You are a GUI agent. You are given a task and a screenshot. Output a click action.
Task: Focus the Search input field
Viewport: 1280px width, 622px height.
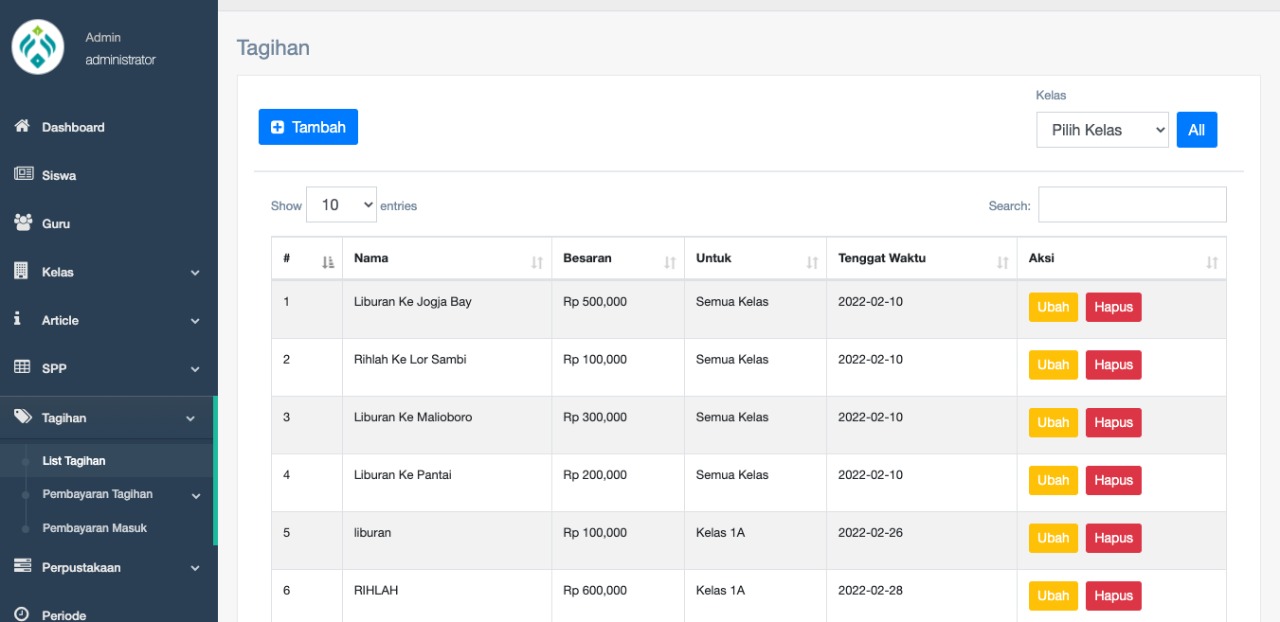tap(1132, 205)
